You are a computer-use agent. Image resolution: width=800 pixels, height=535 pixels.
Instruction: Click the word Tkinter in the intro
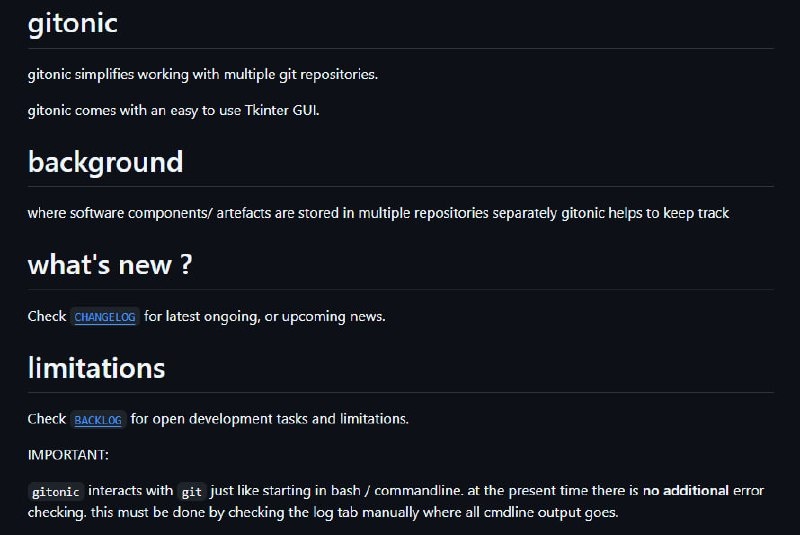click(266, 110)
